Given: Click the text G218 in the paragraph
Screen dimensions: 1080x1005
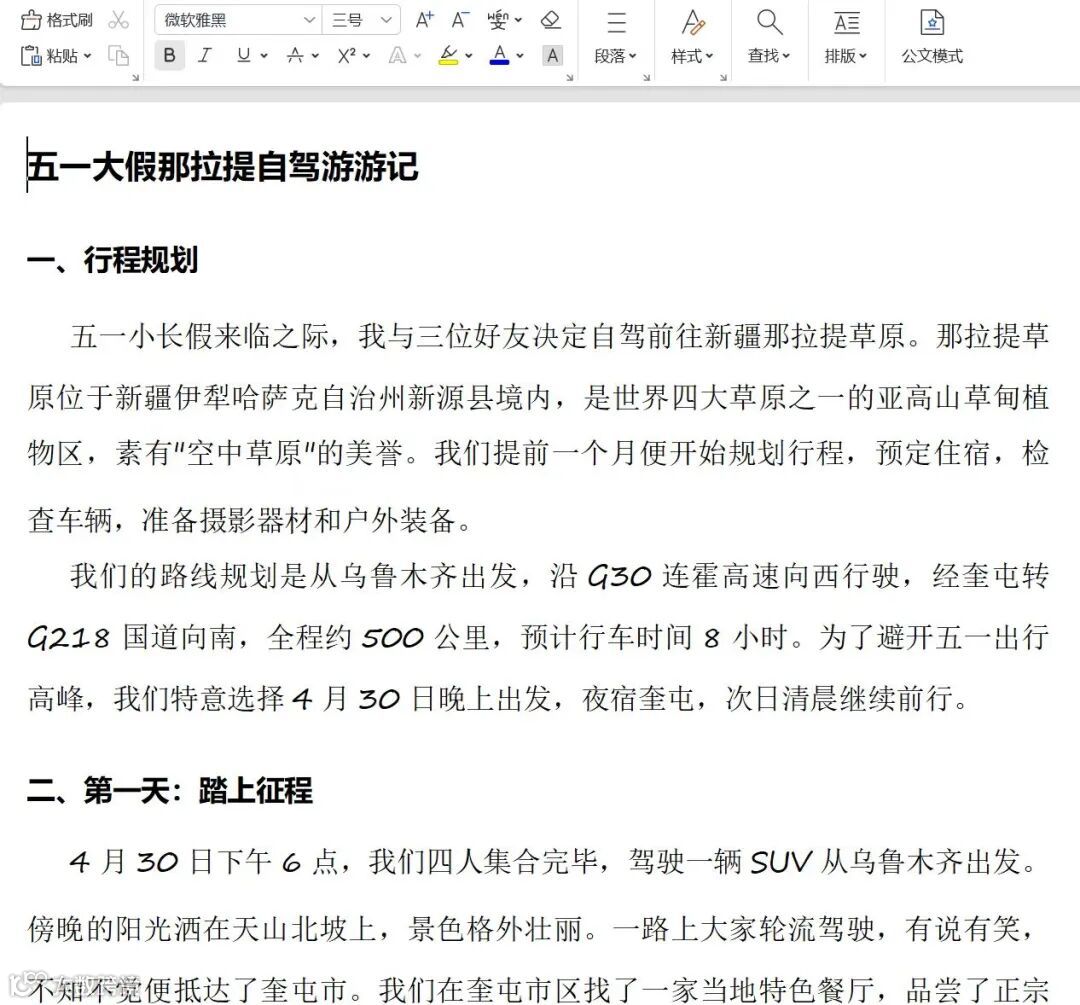Looking at the screenshot, I should click(68, 638).
